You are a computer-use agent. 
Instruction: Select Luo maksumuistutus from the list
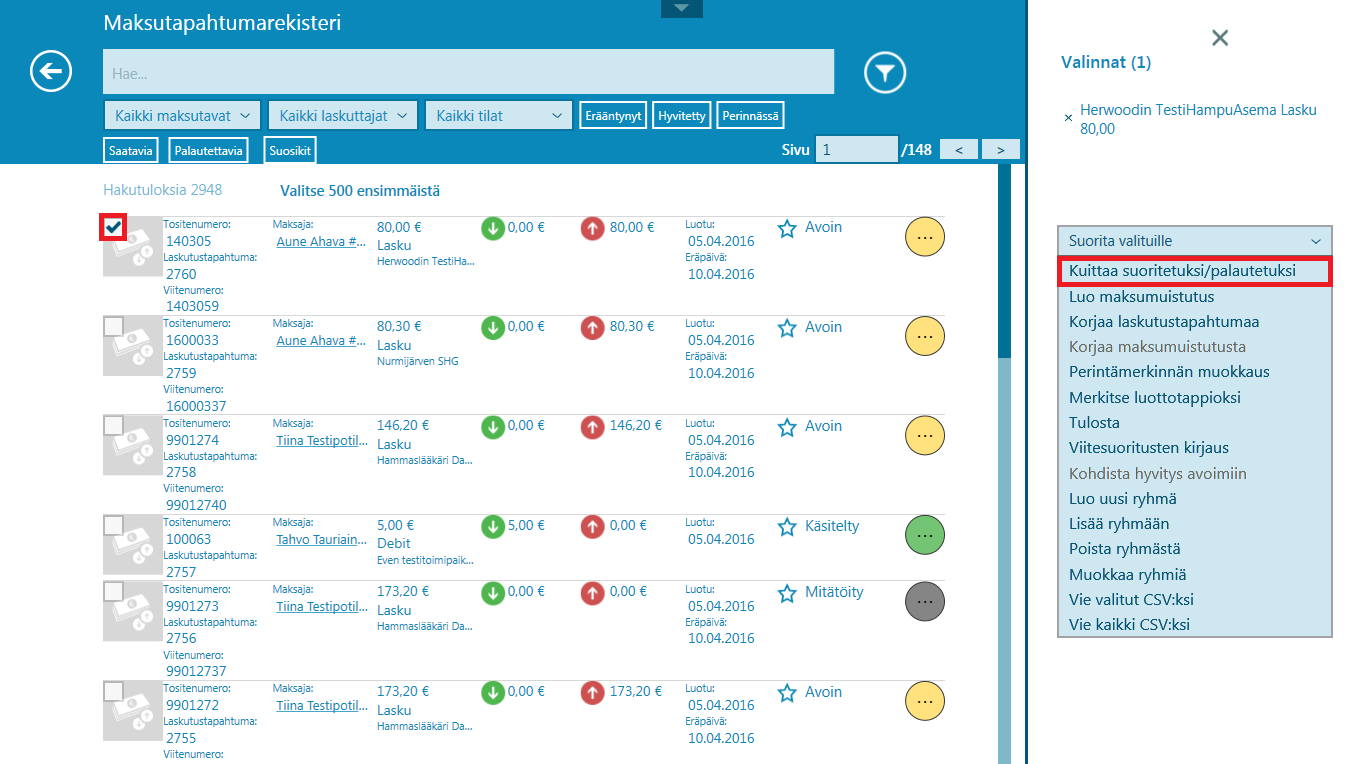tap(1141, 297)
